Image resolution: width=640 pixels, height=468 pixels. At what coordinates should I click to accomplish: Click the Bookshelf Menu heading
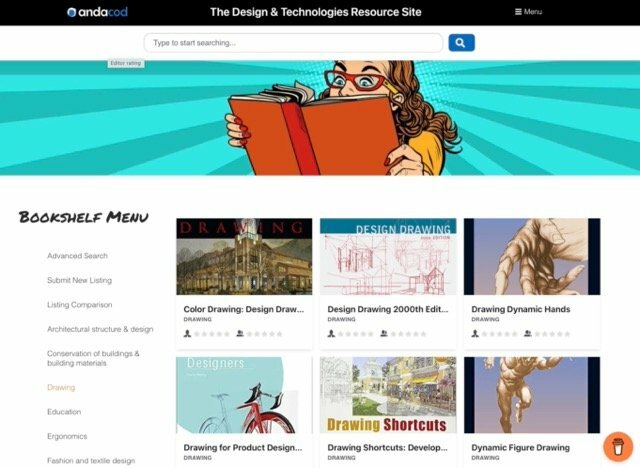point(84,217)
